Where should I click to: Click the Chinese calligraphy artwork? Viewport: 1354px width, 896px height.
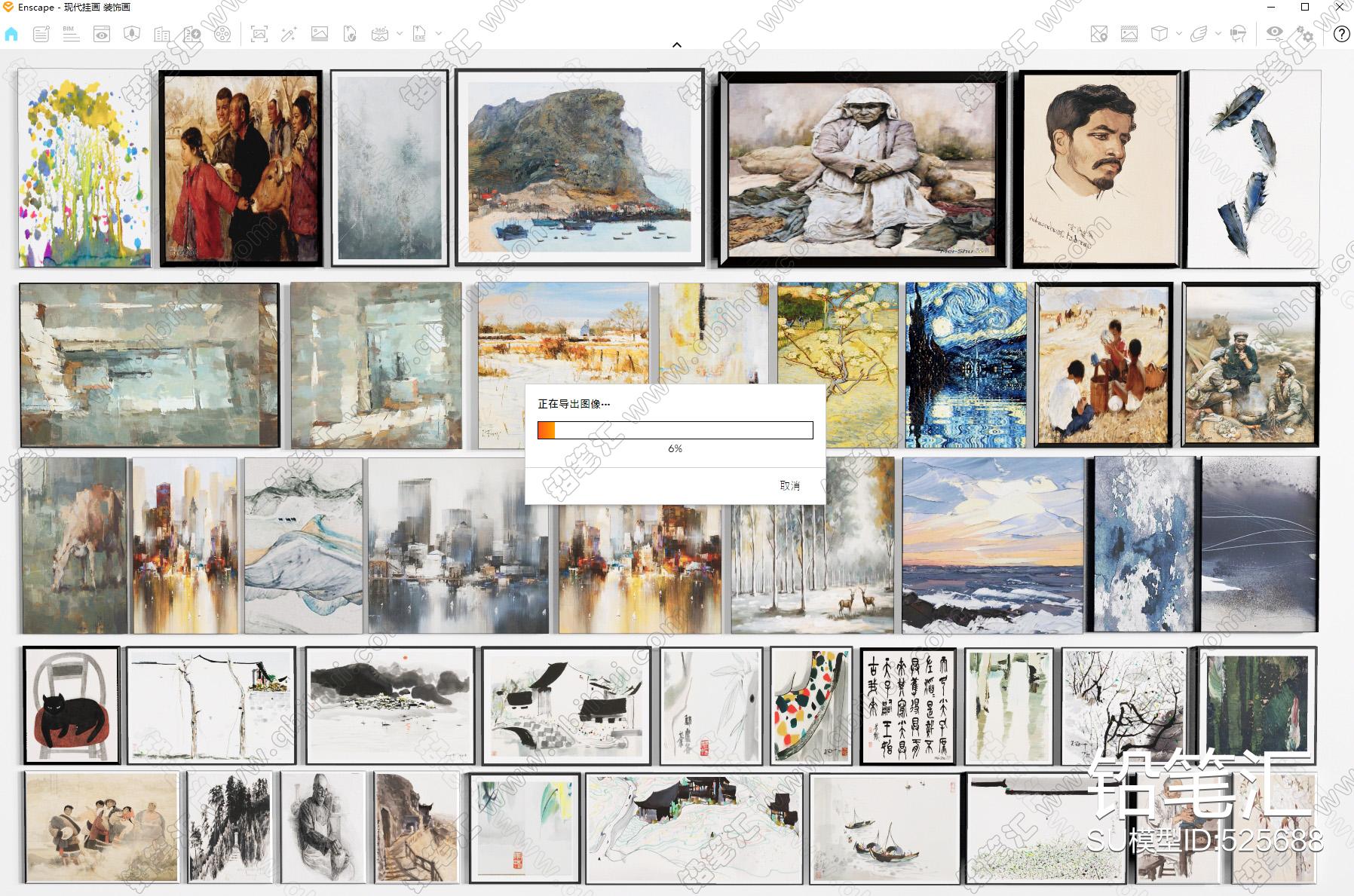[908, 706]
